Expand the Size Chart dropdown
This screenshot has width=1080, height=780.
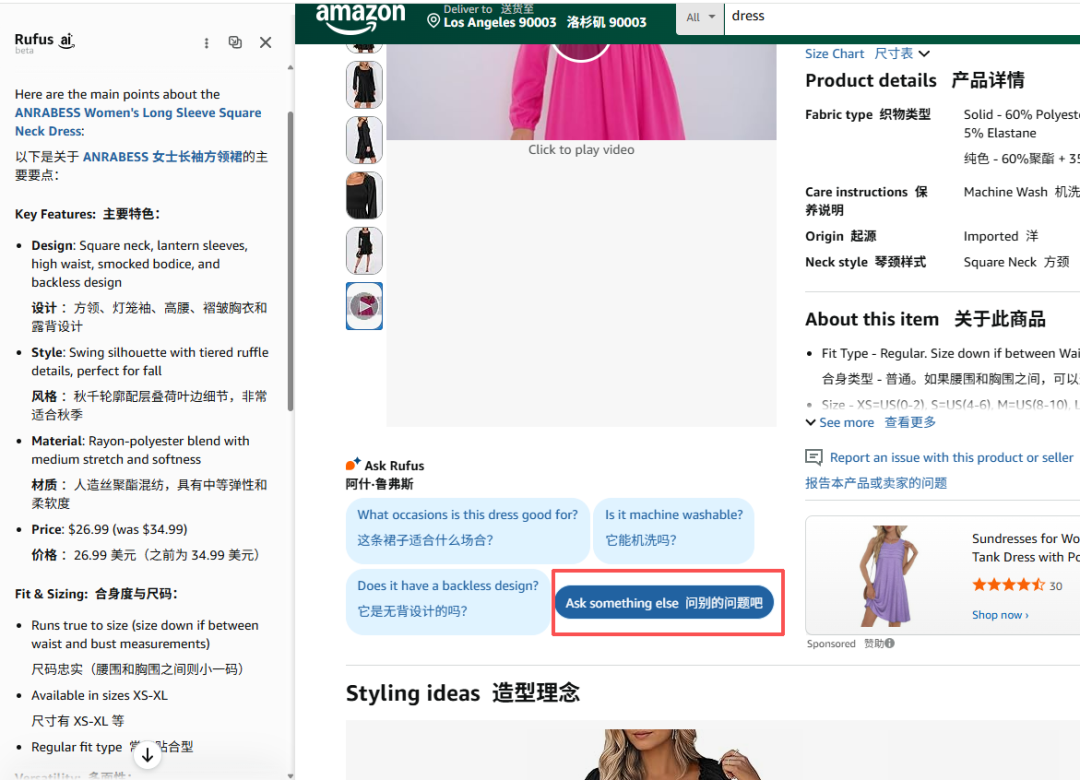(x=867, y=54)
